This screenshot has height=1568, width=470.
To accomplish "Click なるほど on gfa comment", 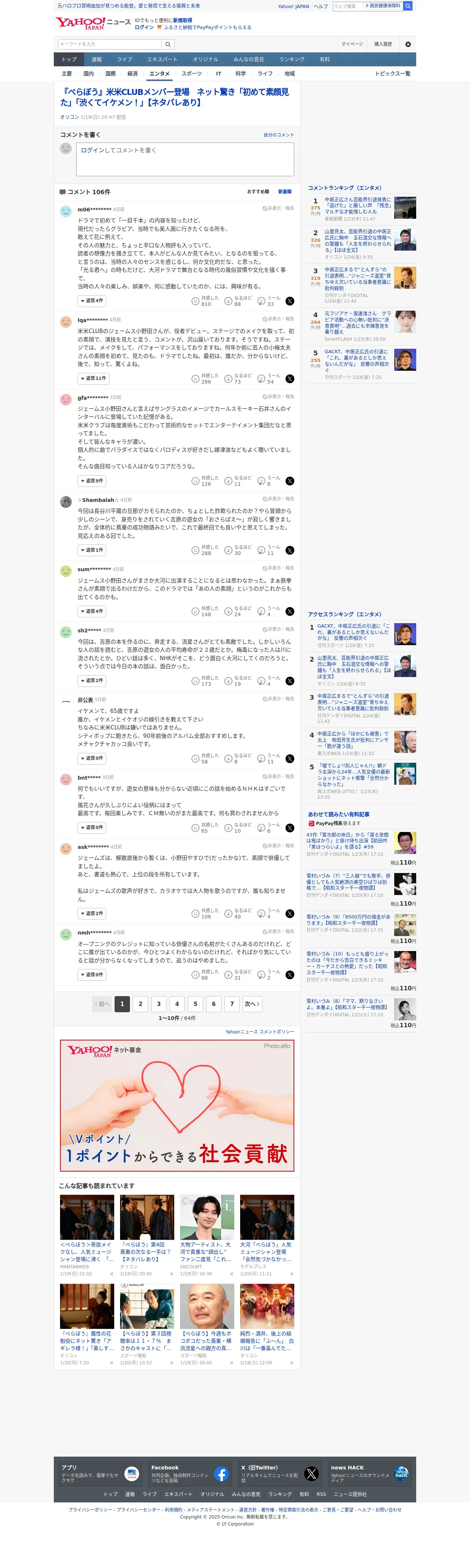I will coord(238,481).
